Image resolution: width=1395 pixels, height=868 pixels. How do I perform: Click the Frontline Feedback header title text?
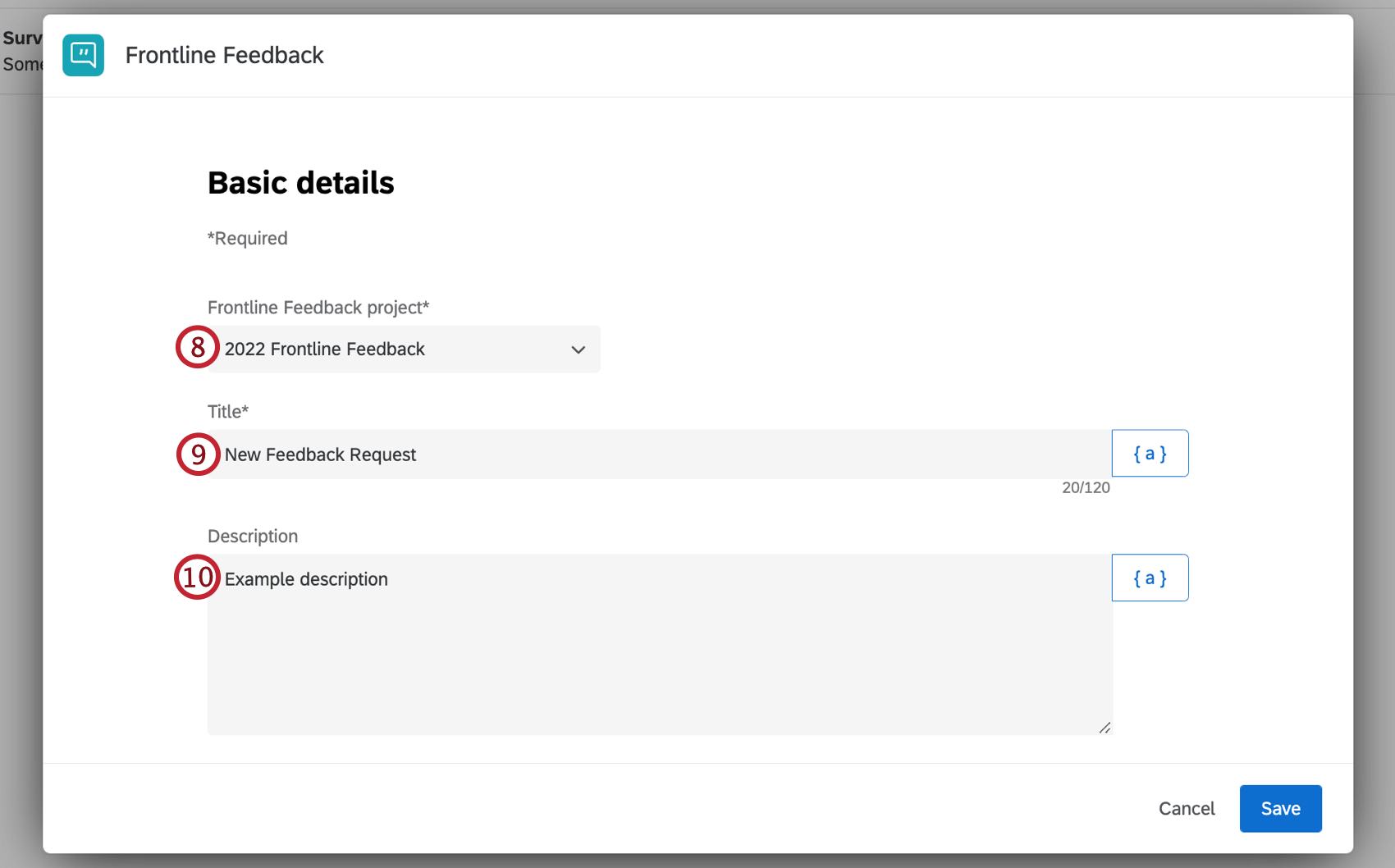pos(224,54)
